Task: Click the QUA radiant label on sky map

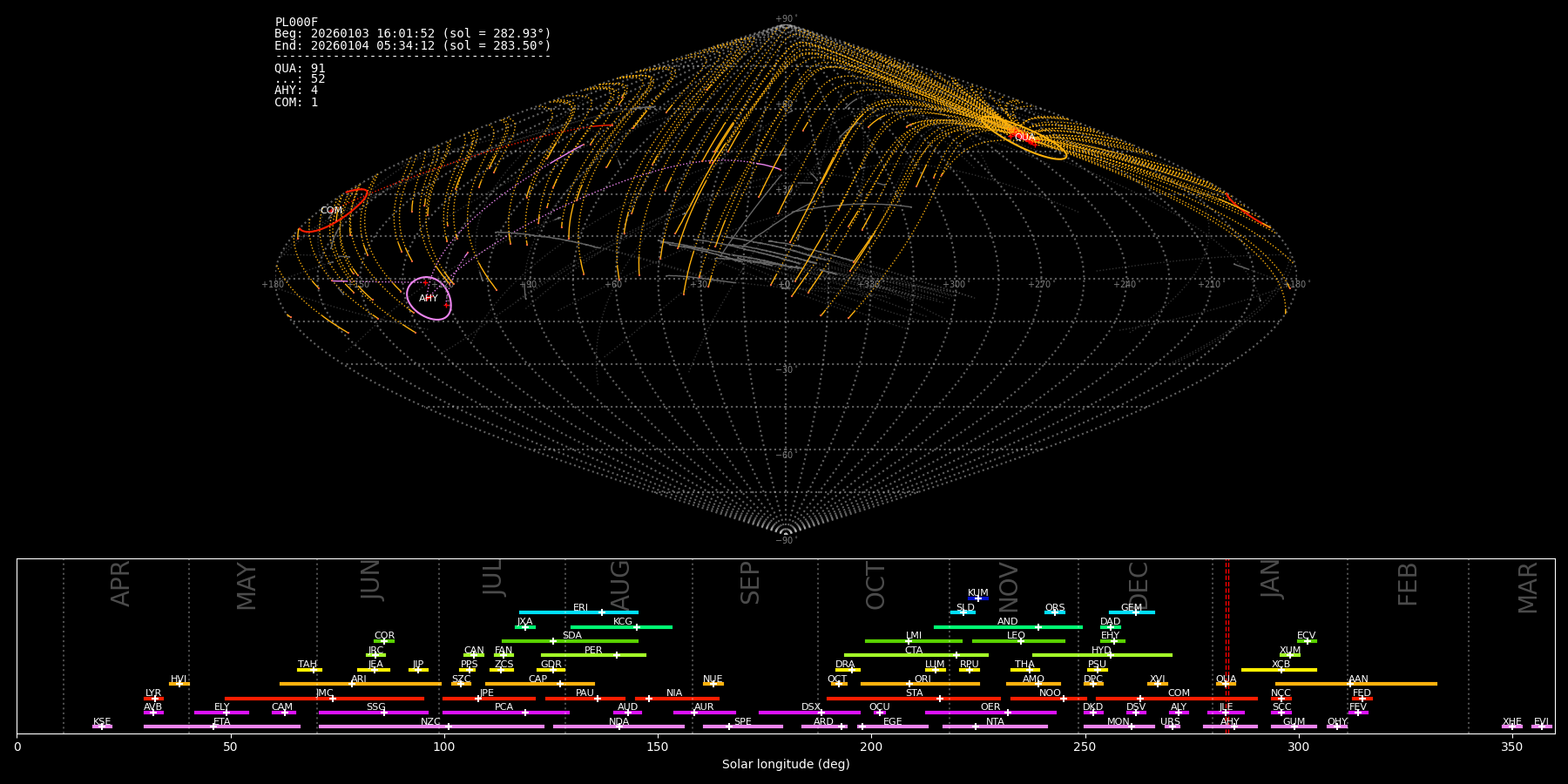Action: click(1024, 137)
